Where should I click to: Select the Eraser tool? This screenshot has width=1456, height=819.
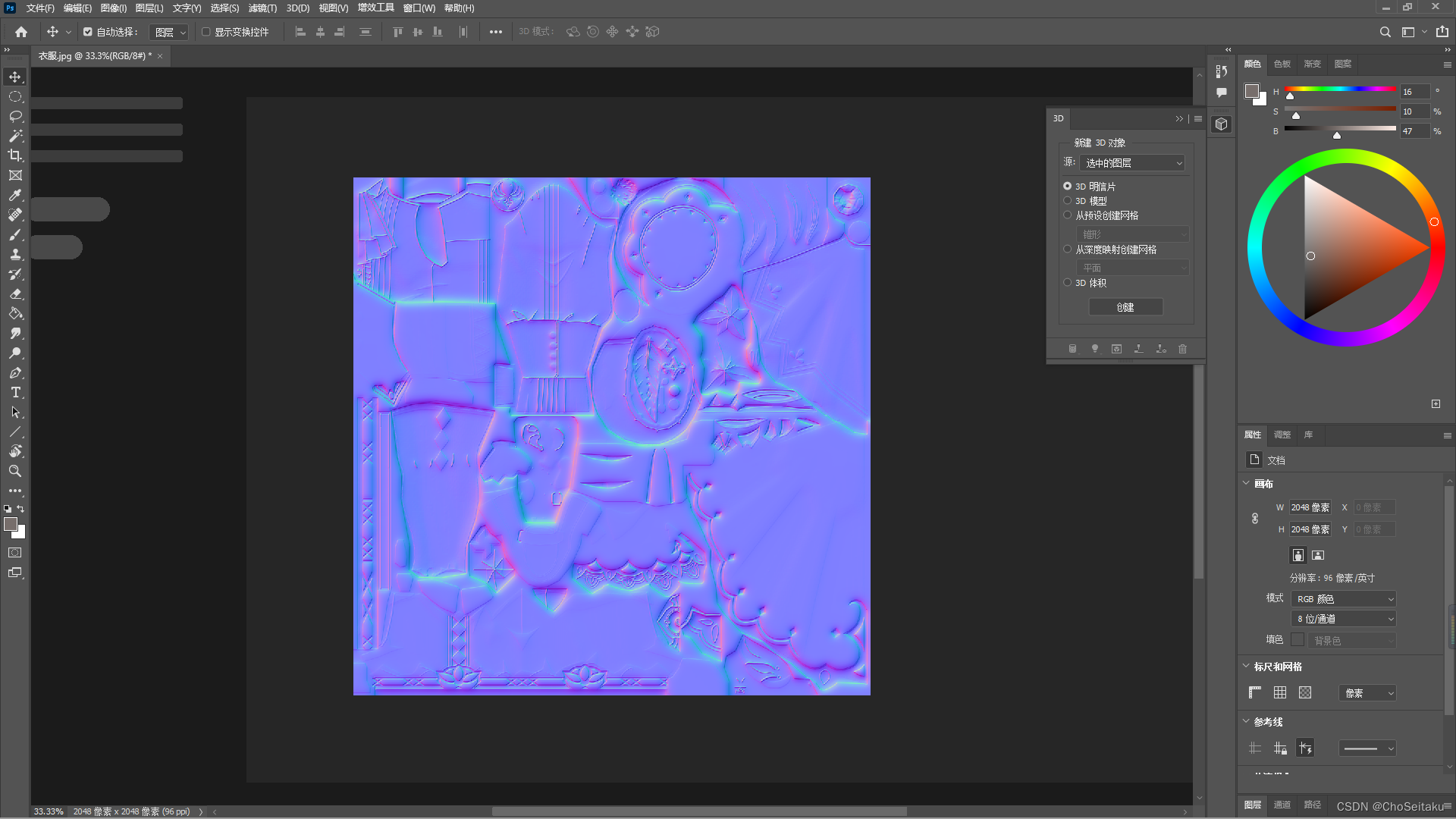tap(15, 293)
